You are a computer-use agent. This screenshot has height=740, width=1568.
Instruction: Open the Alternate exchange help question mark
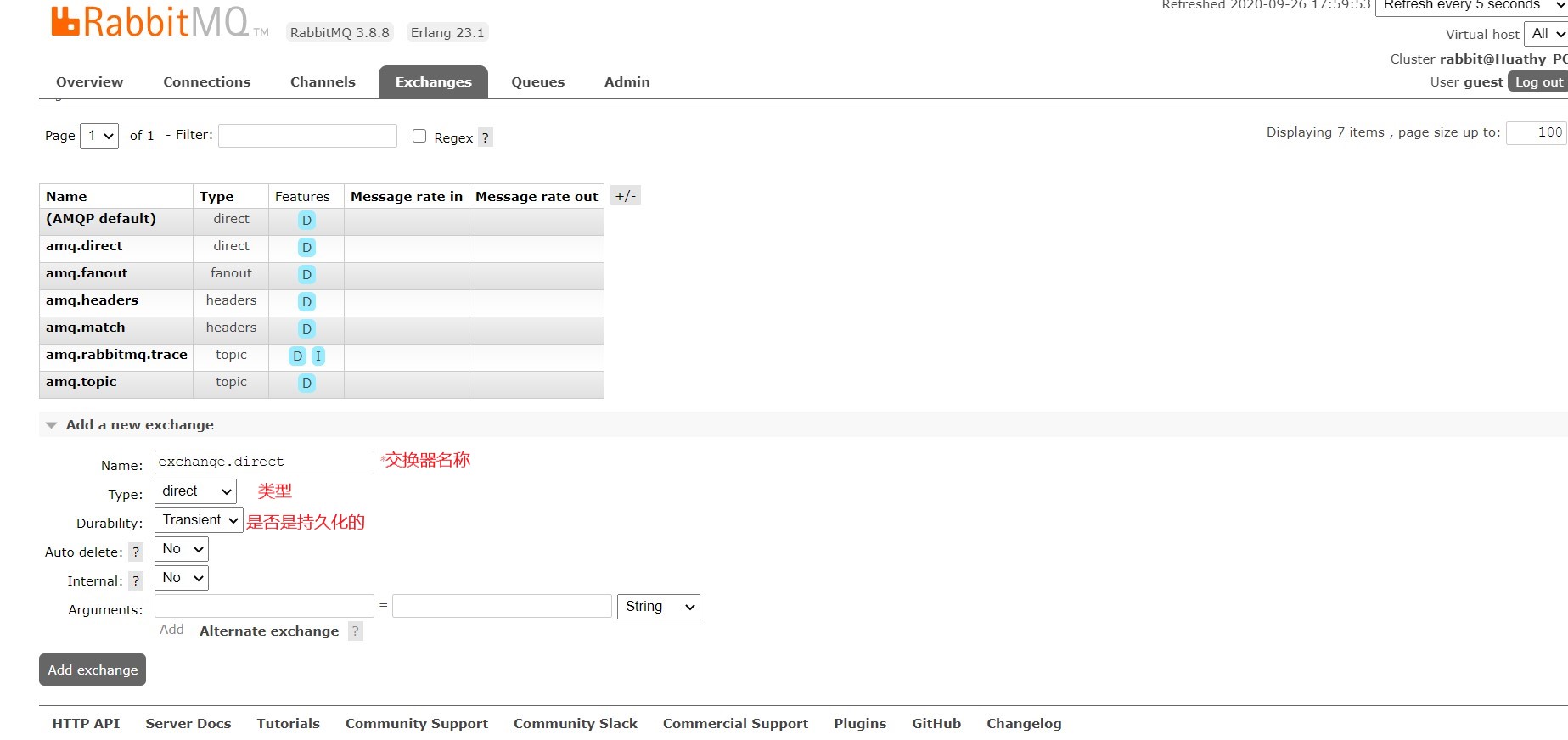click(x=355, y=631)
